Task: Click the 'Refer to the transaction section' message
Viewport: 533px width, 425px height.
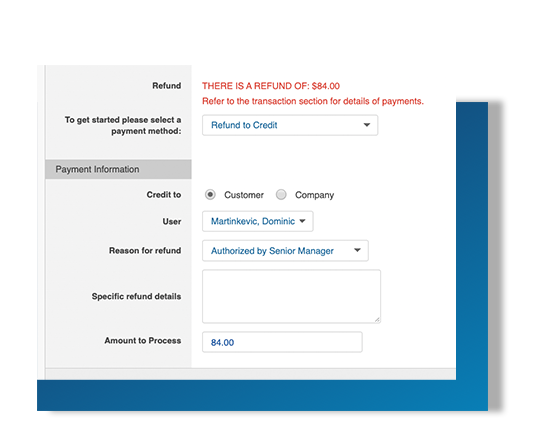Action: [x=313, y=101]
